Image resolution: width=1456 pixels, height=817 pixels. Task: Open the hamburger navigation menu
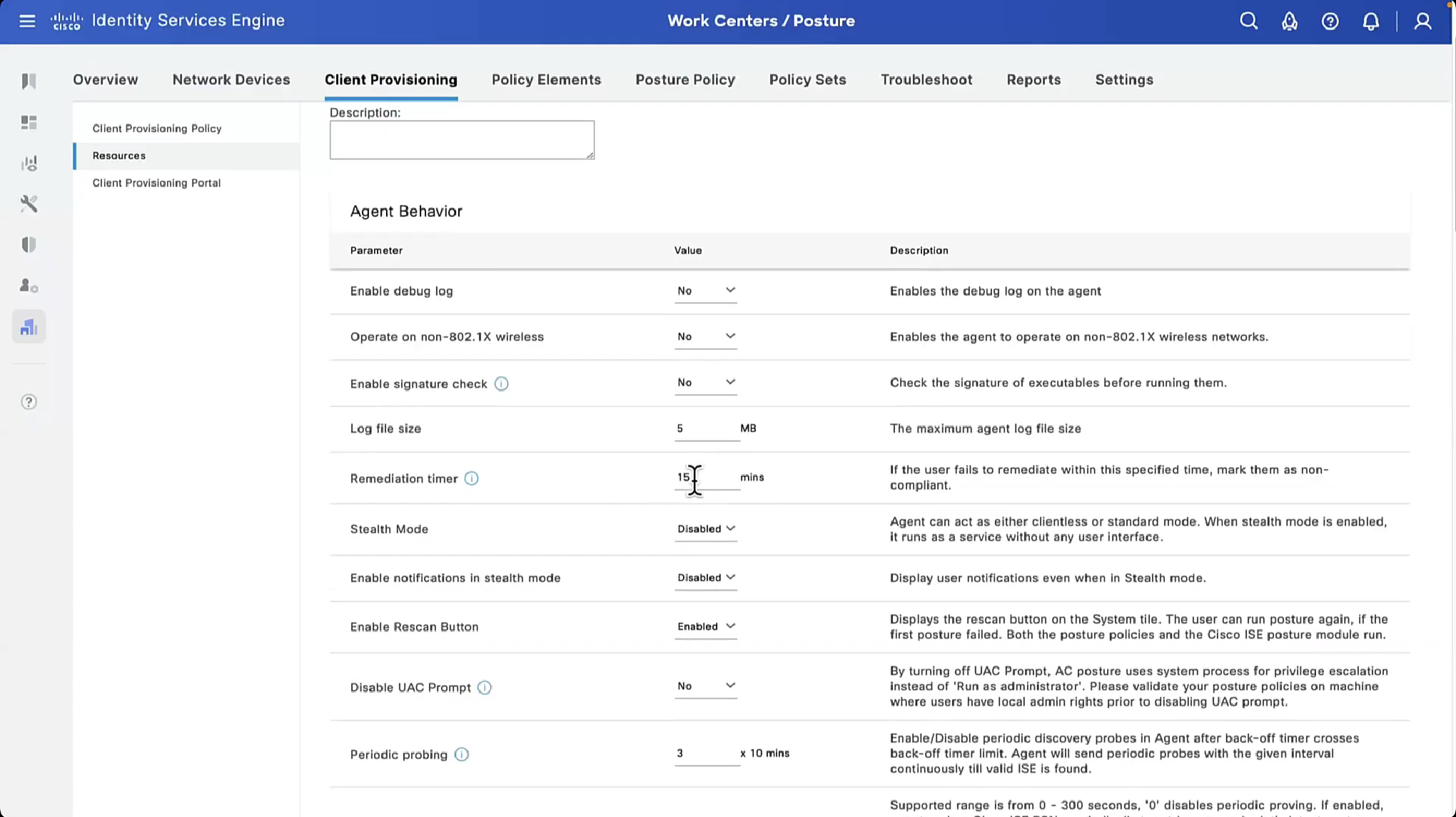click(x=27, y=21)
